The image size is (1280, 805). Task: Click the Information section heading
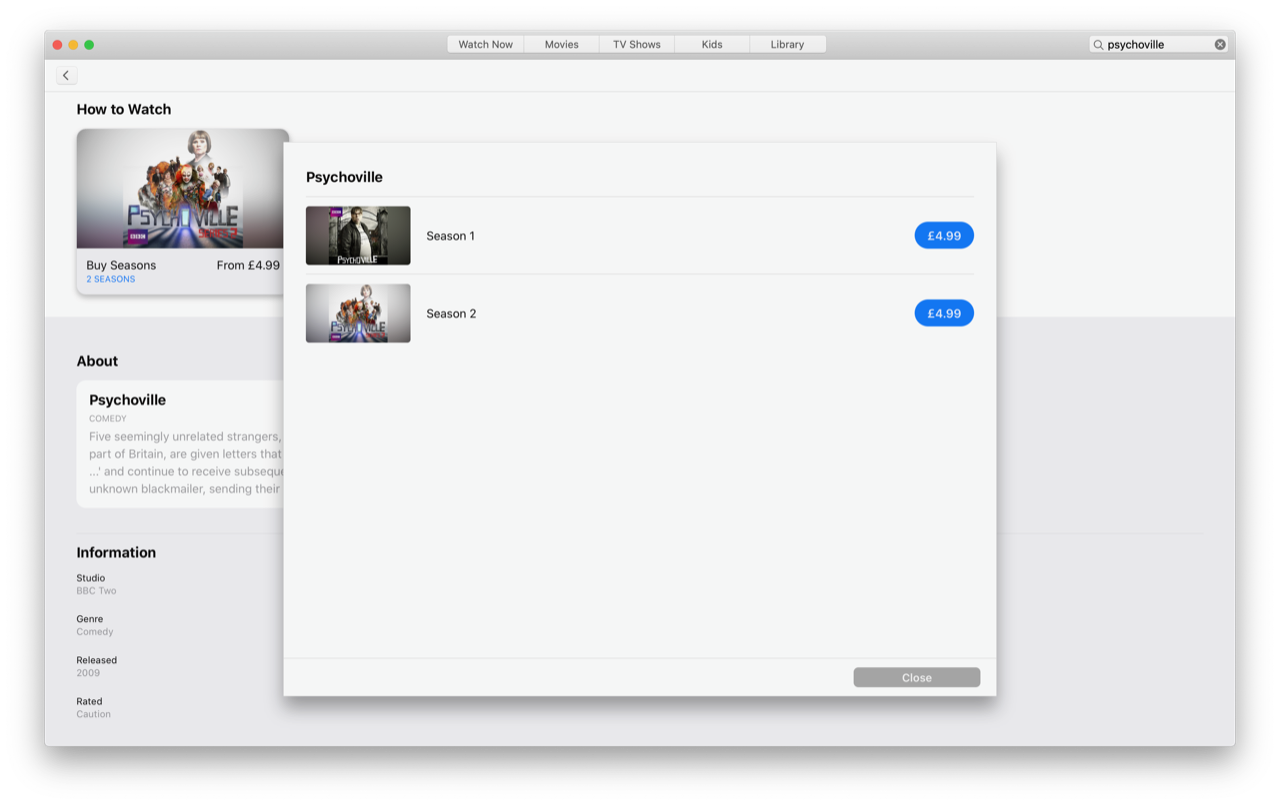[x=116, y=552]
